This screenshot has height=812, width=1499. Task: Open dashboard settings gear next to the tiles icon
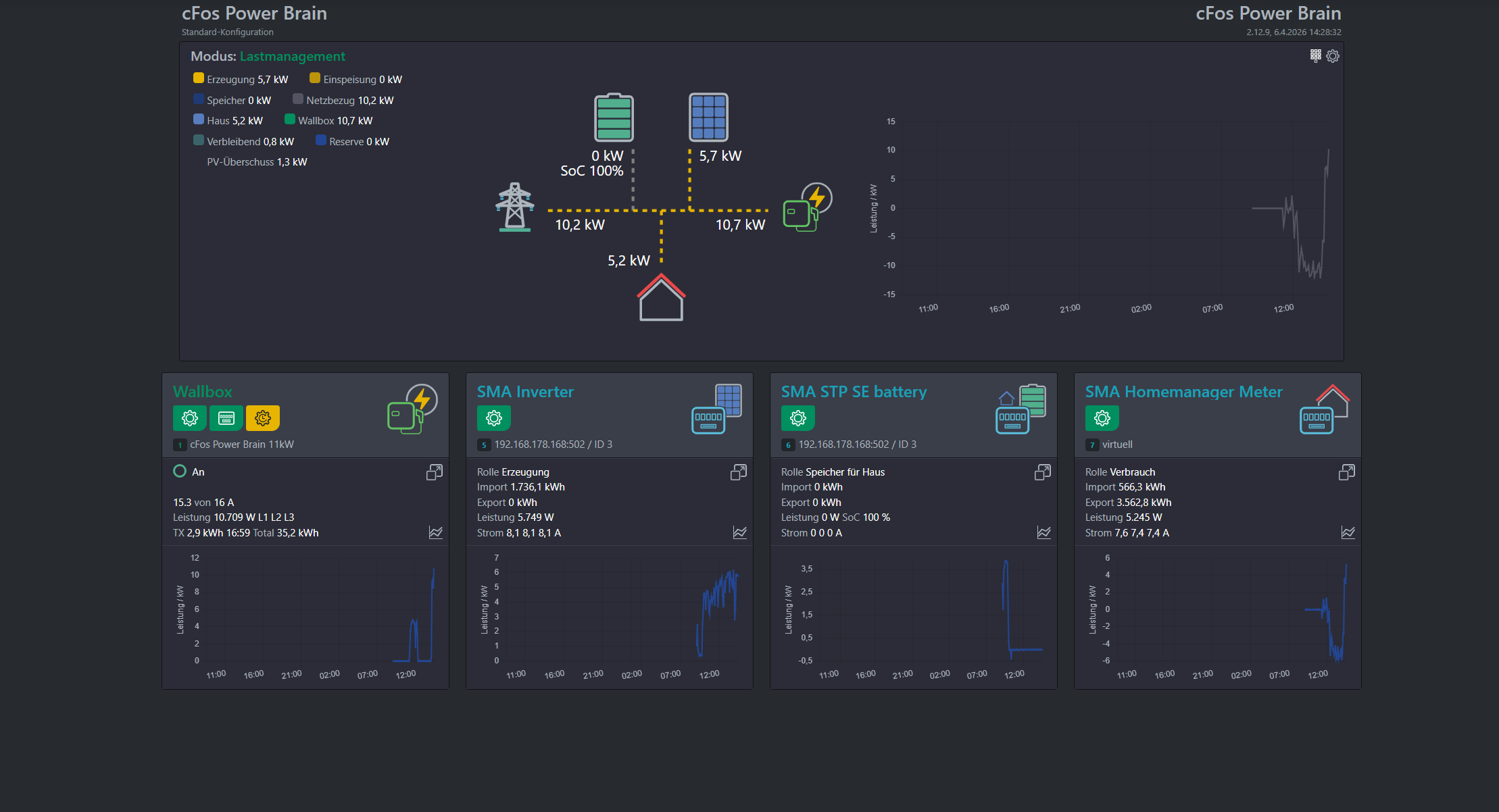(x=1333, y=56)
